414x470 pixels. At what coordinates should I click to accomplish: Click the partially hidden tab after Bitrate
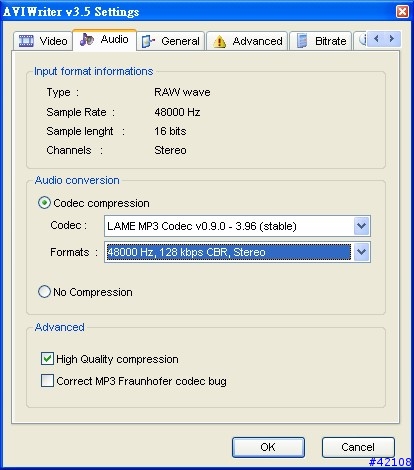360,41
